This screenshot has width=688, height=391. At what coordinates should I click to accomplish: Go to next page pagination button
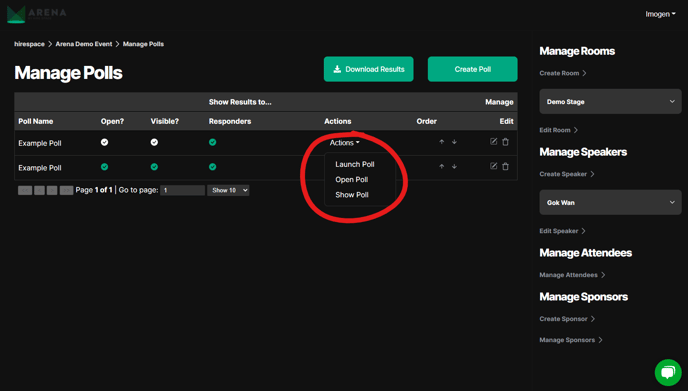(x=52, y=190)
